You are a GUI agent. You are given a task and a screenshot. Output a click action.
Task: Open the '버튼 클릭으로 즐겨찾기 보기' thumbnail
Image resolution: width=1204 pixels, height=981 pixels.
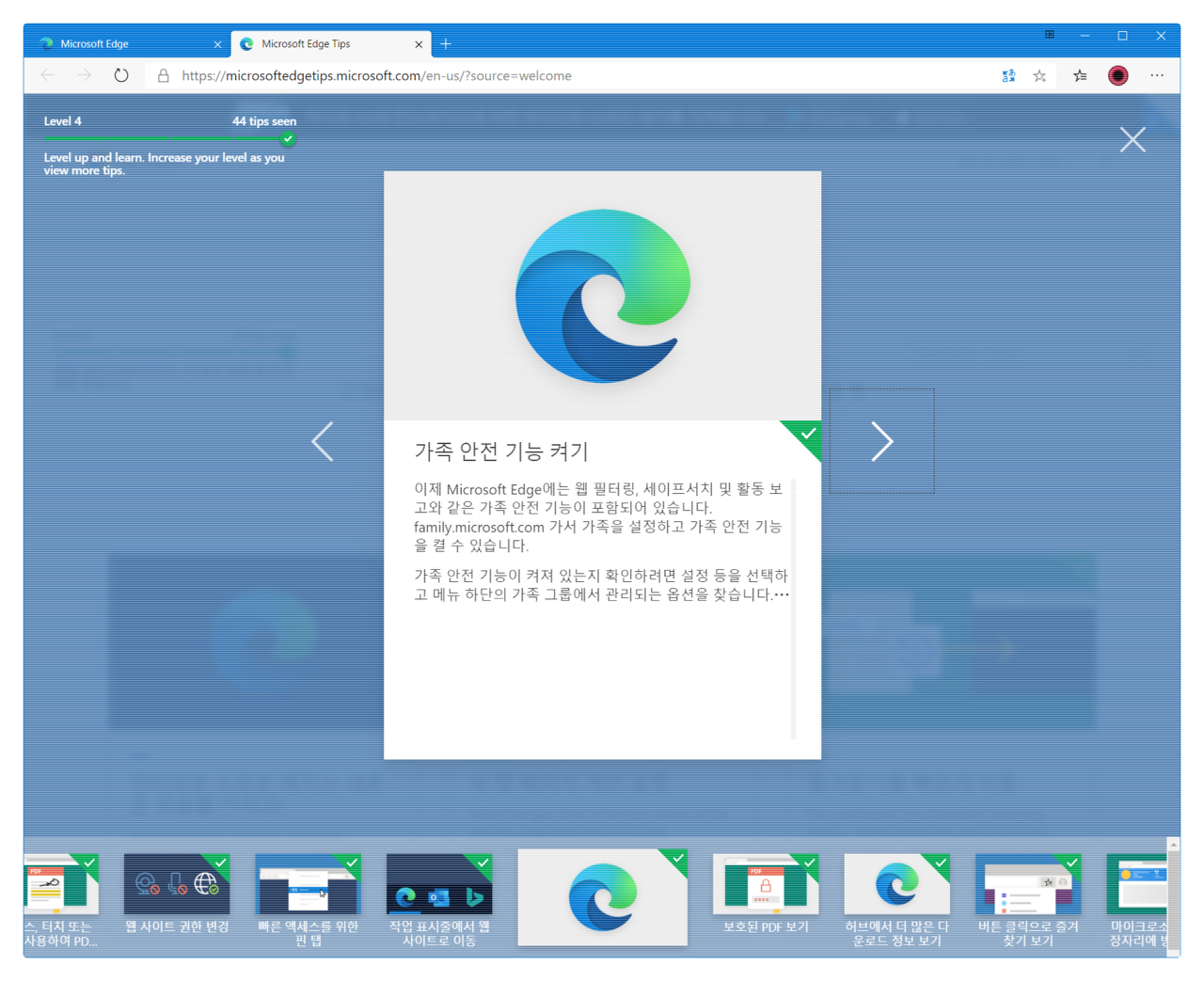[x=1028, y=884]
